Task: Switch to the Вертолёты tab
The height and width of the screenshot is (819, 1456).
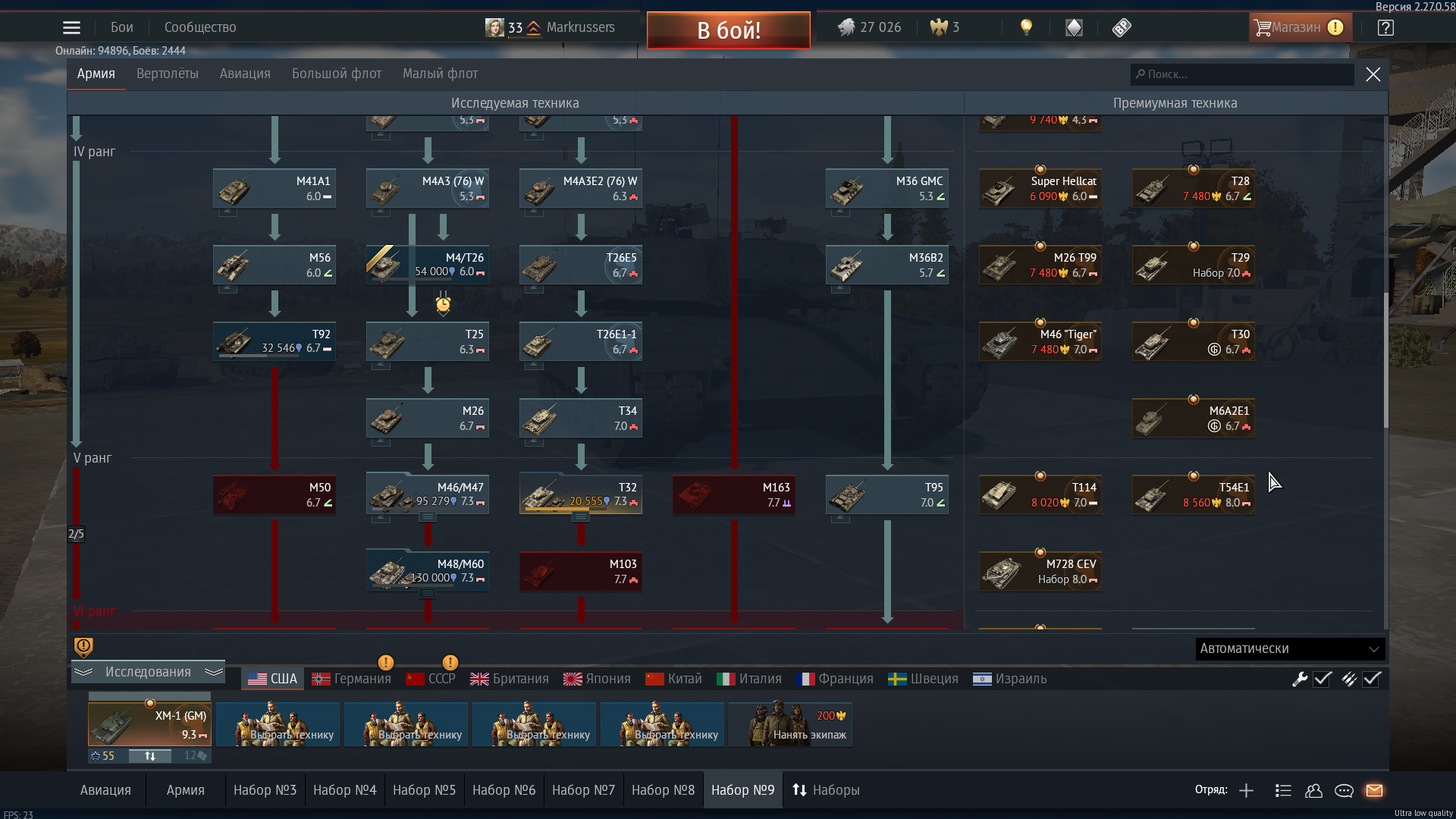Action: [168, 74]
